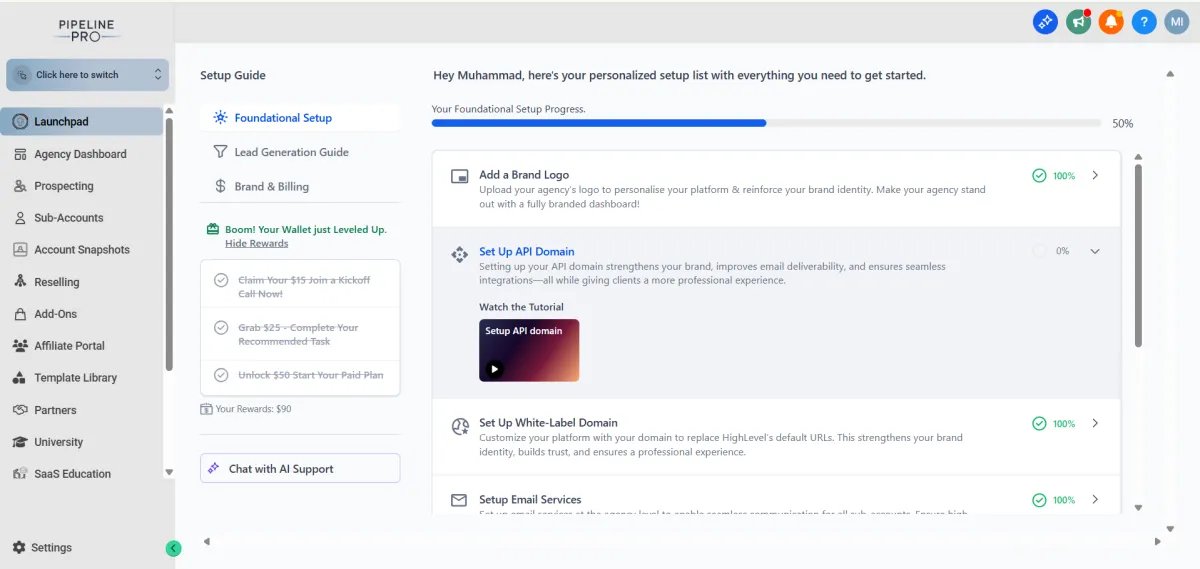The width and height of the screenshot is (1200, 569).
Task: Open the Click here to switch dropdown
Action: pos(87,74)
